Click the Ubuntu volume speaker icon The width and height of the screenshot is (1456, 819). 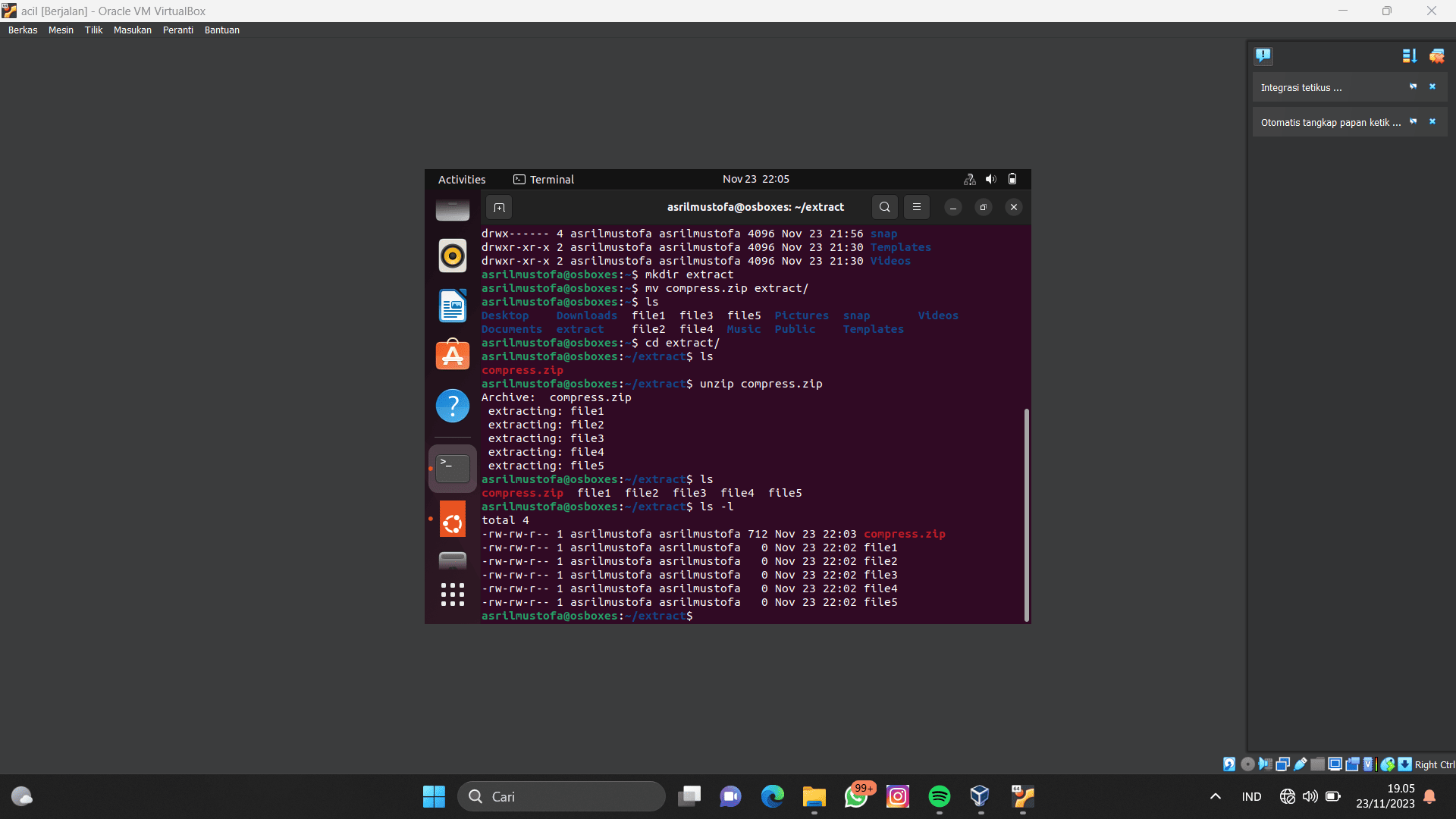point(990,180)
